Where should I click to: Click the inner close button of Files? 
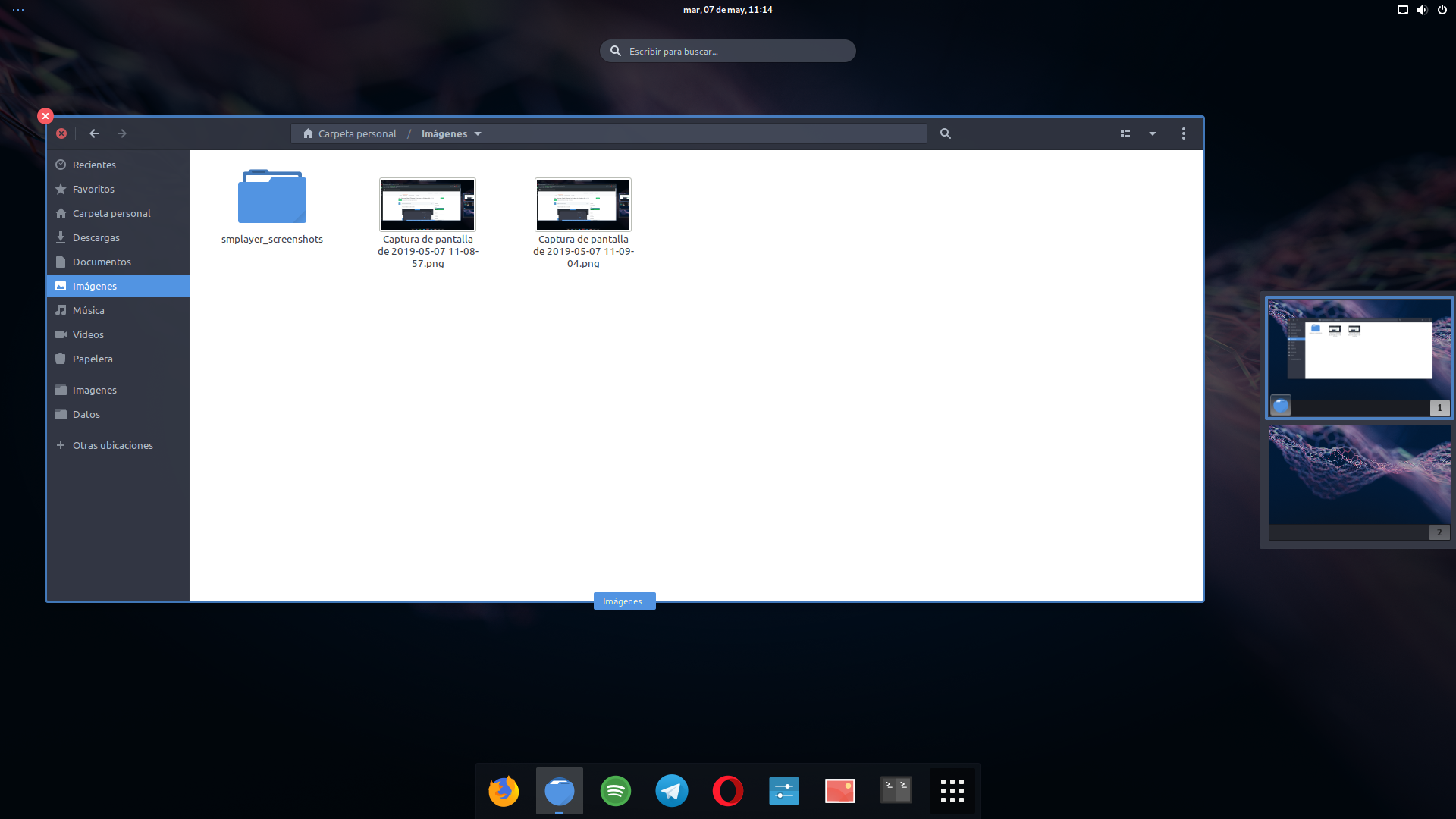61,133
